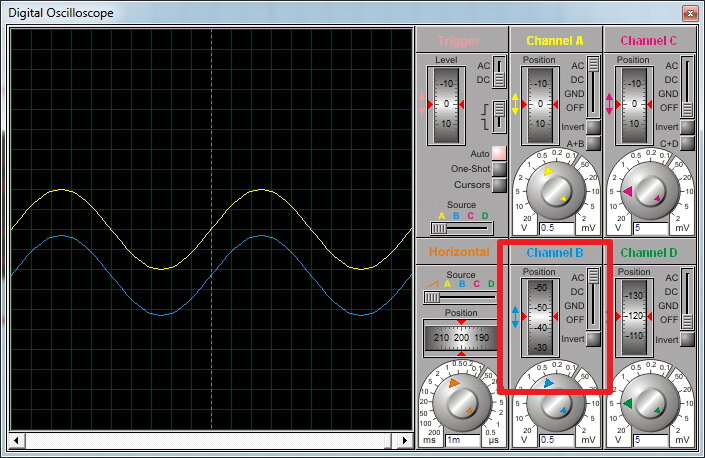This screenshot has height=458, width=705.
Task: Click Channel B inner fine-adjust knob
Action: (x=556, y=403)
